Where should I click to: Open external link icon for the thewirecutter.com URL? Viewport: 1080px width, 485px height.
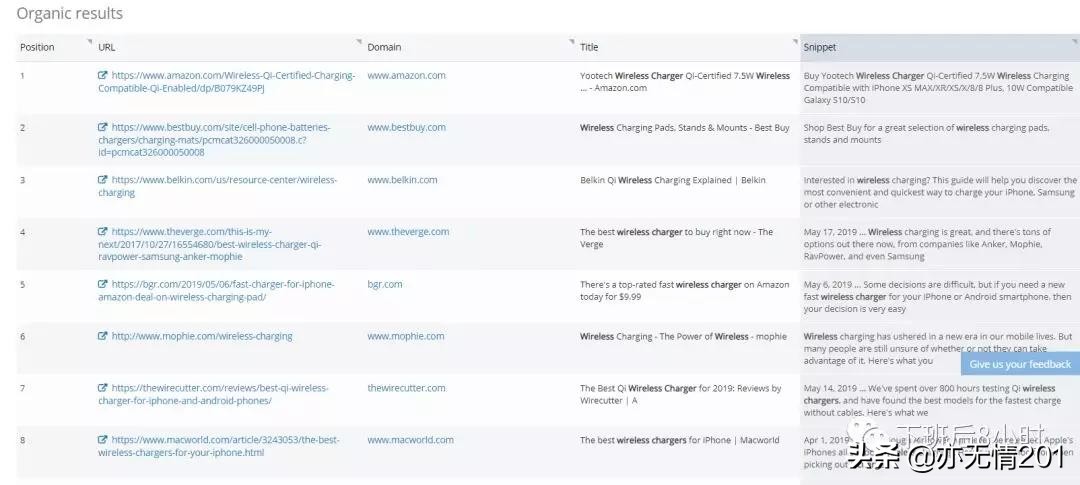(103, 388)
